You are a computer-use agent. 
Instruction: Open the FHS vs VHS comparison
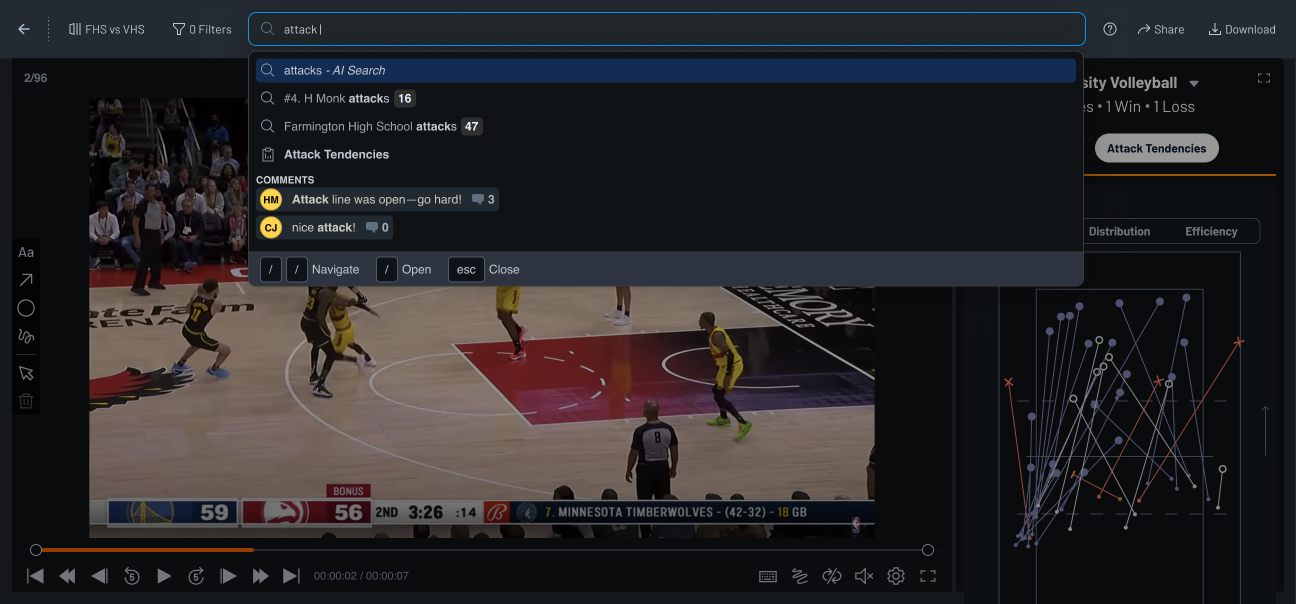[x=106, y=29]
